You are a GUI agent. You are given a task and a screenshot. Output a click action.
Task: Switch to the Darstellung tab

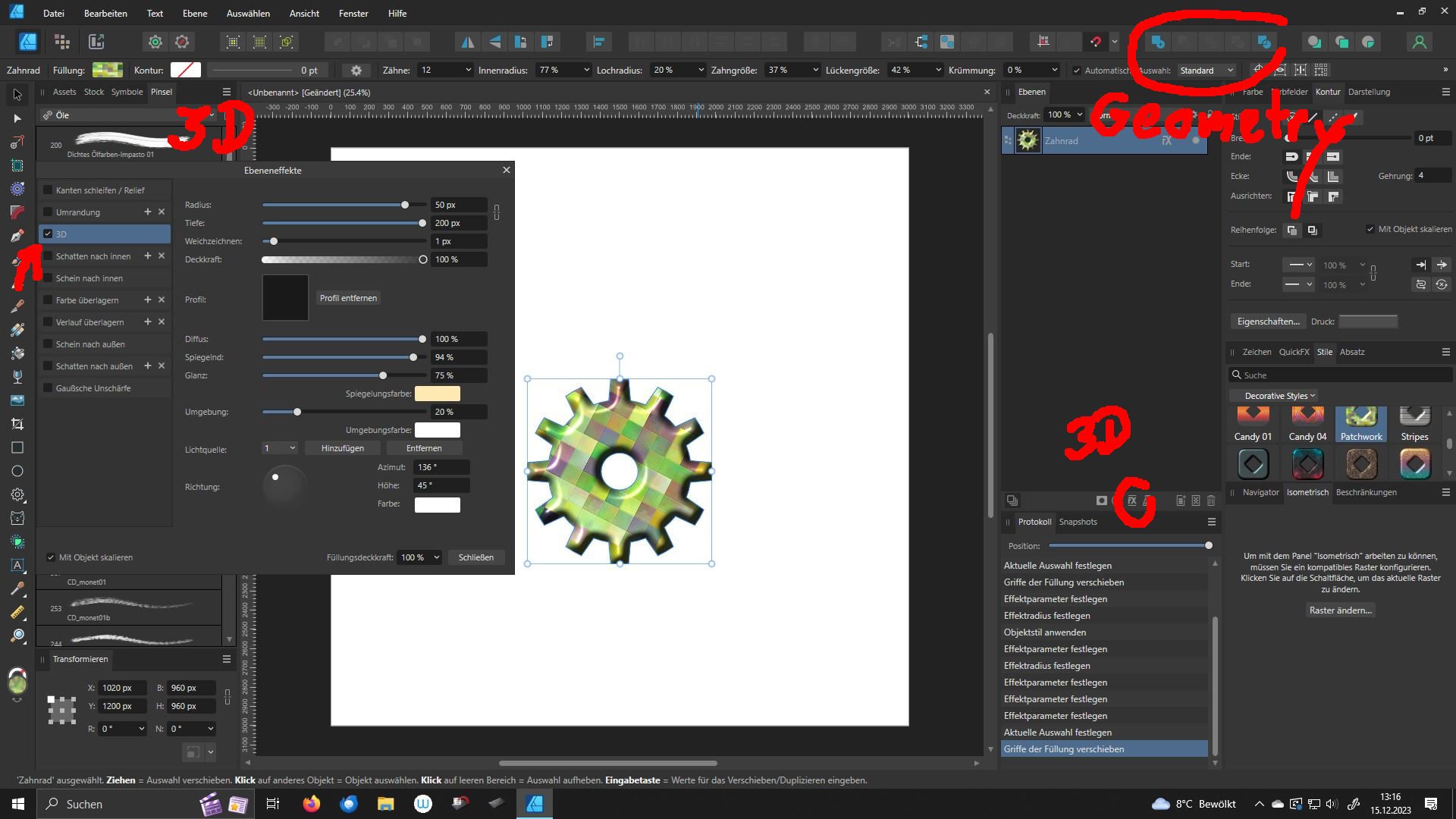point(1369,92)
